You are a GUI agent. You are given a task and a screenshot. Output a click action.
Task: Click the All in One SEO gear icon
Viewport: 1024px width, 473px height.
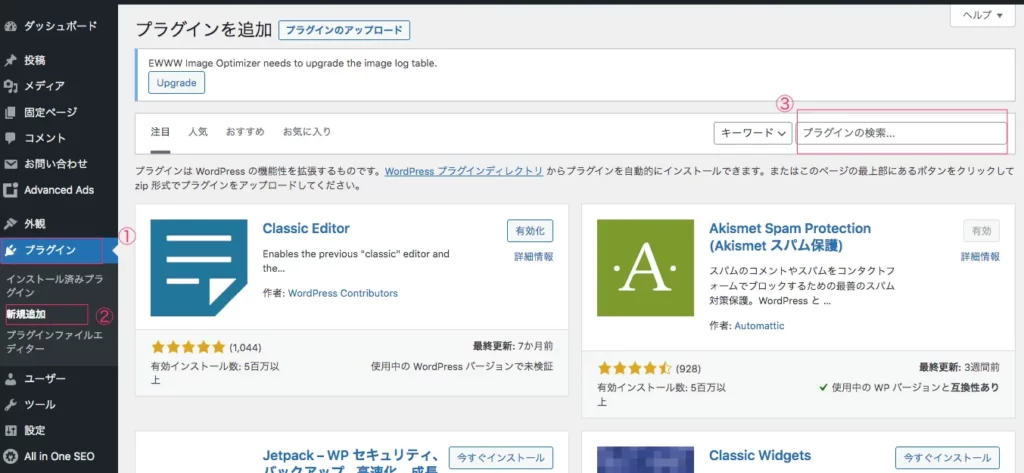tap(10, 456)
